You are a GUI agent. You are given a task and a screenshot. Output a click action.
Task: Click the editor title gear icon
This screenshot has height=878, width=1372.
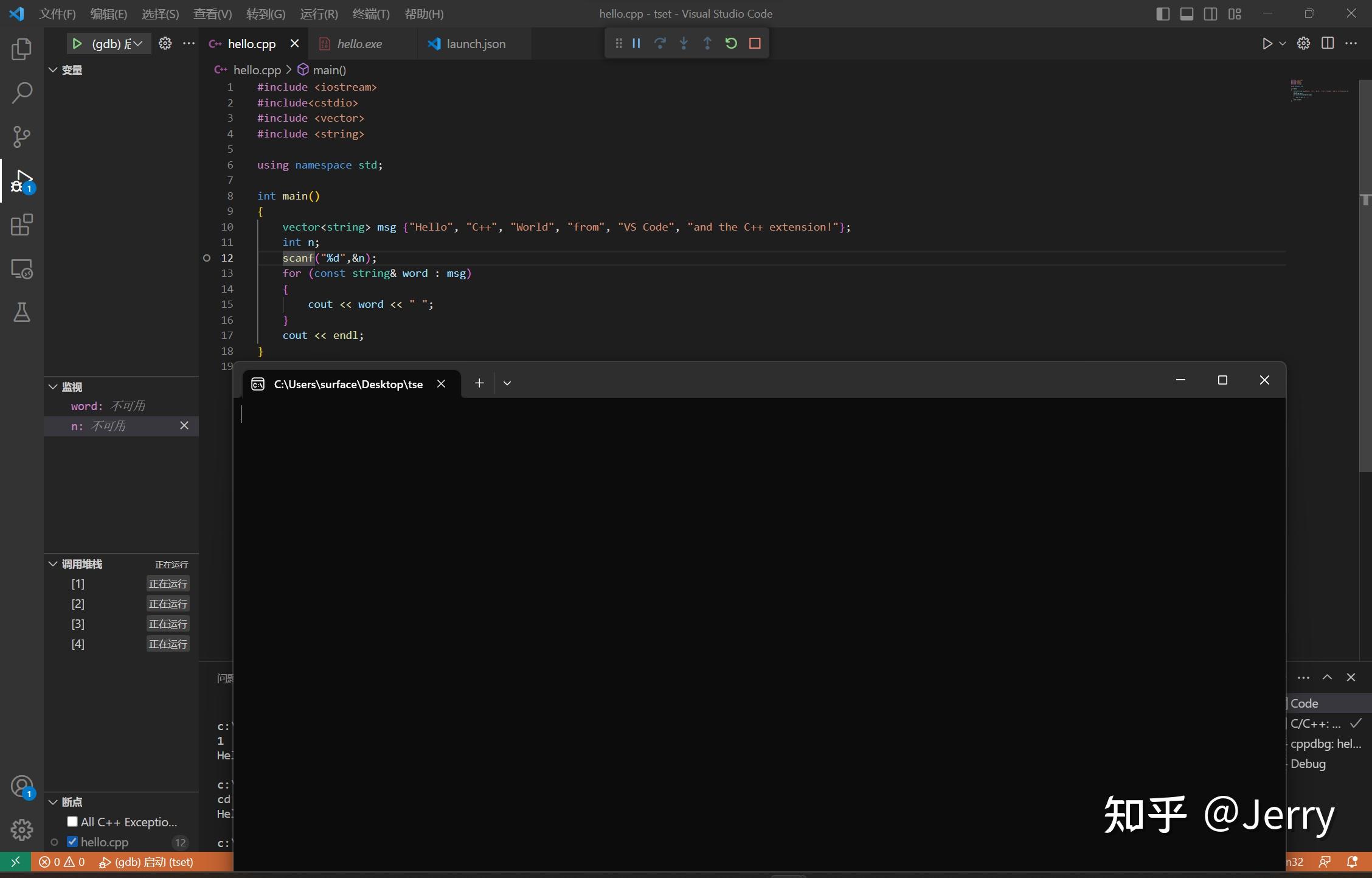tap(1303, 43)
